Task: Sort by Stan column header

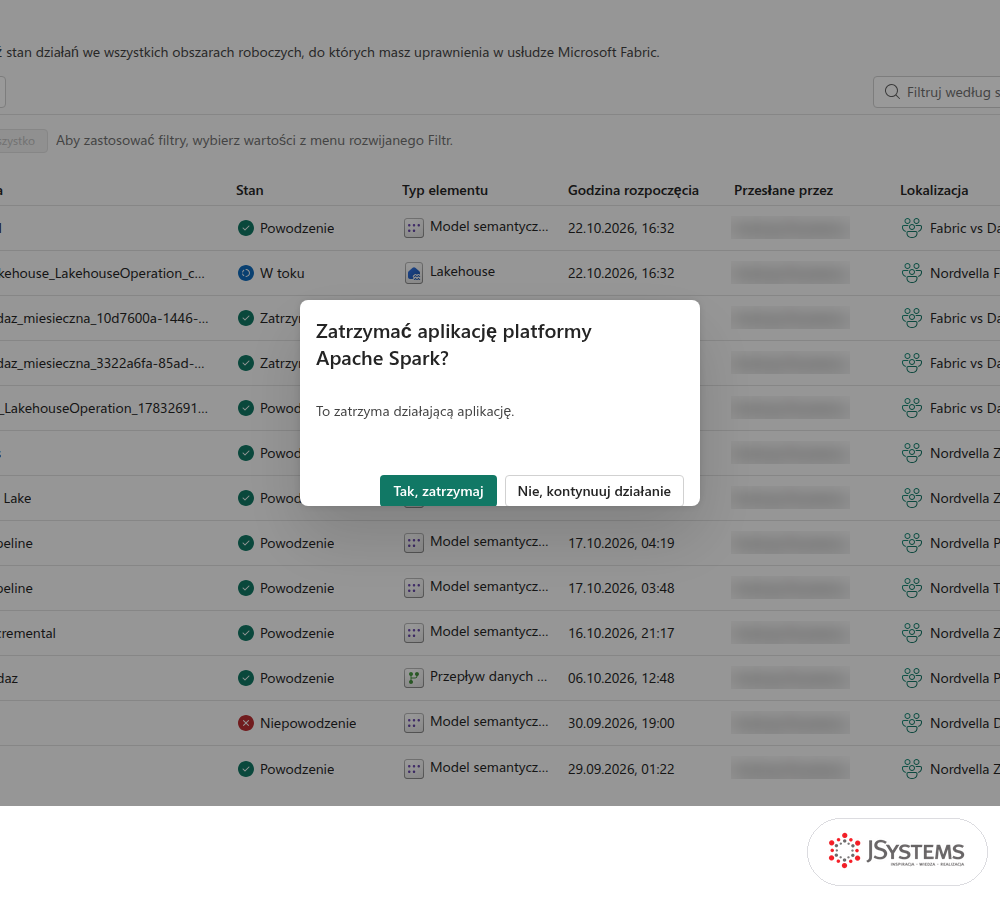Action: click(249, 190)
